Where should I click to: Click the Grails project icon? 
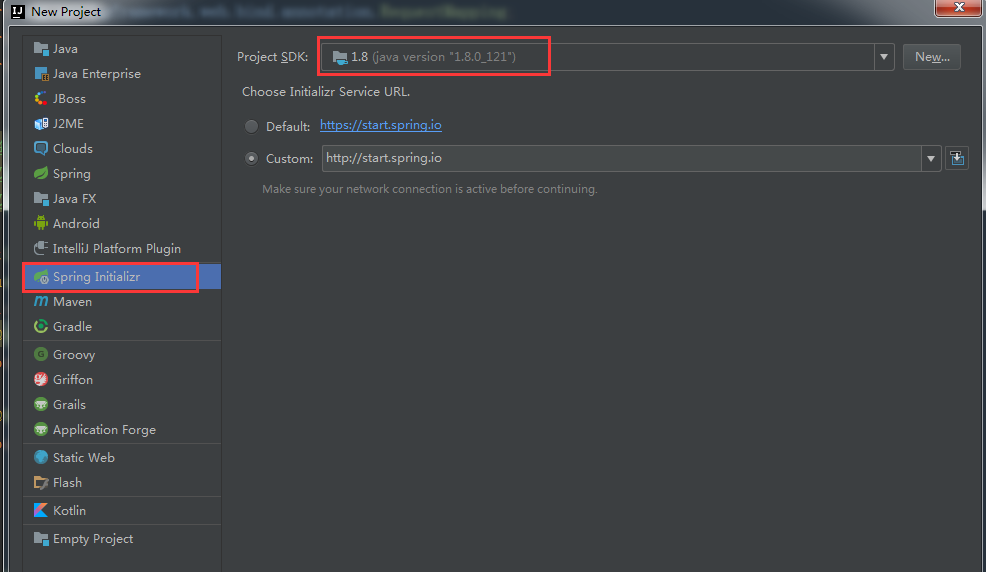click(x=41, y=405)
